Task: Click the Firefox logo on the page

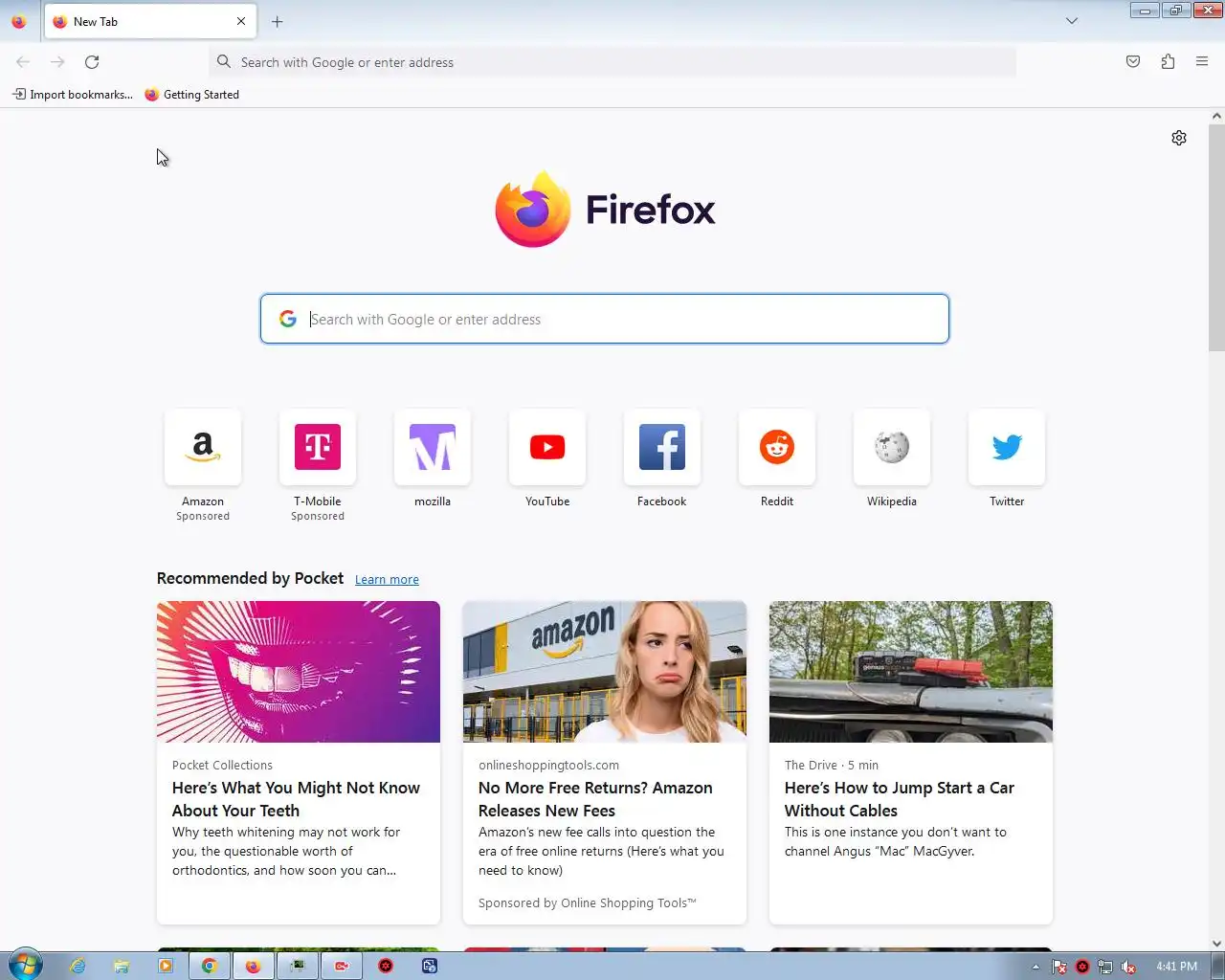Action: [x=605, y=209]
